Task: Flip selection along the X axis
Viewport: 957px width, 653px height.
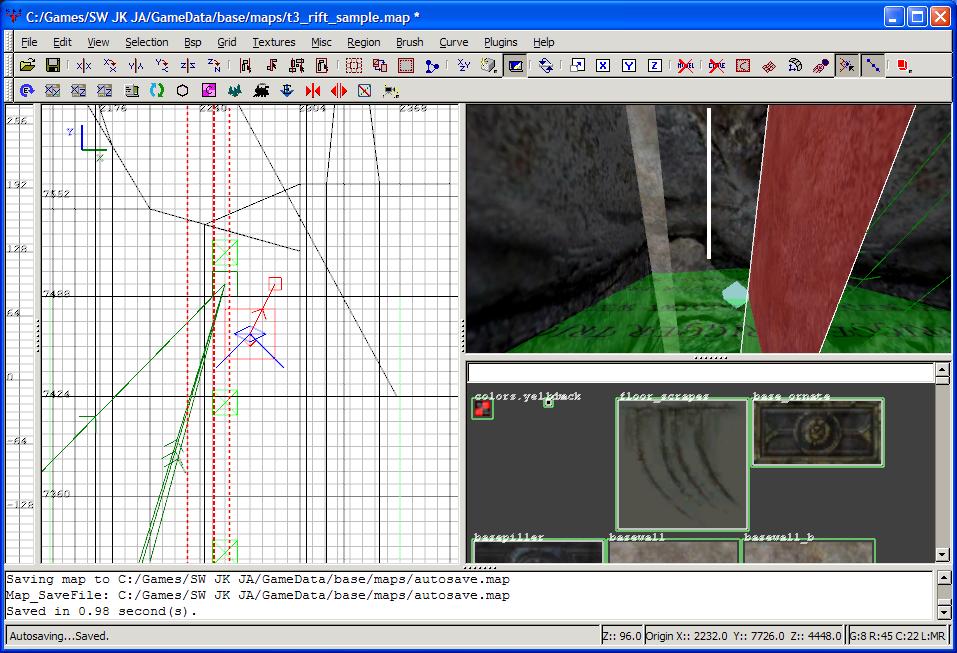Action: [x=84, y=65]
